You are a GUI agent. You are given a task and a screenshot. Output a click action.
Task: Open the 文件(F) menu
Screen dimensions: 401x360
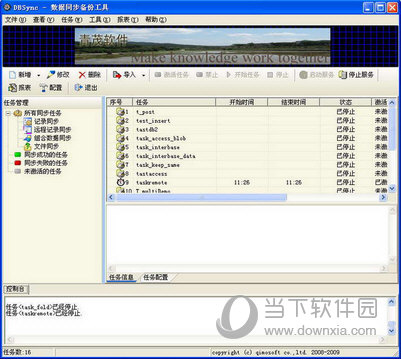click(x=15, y=20)
